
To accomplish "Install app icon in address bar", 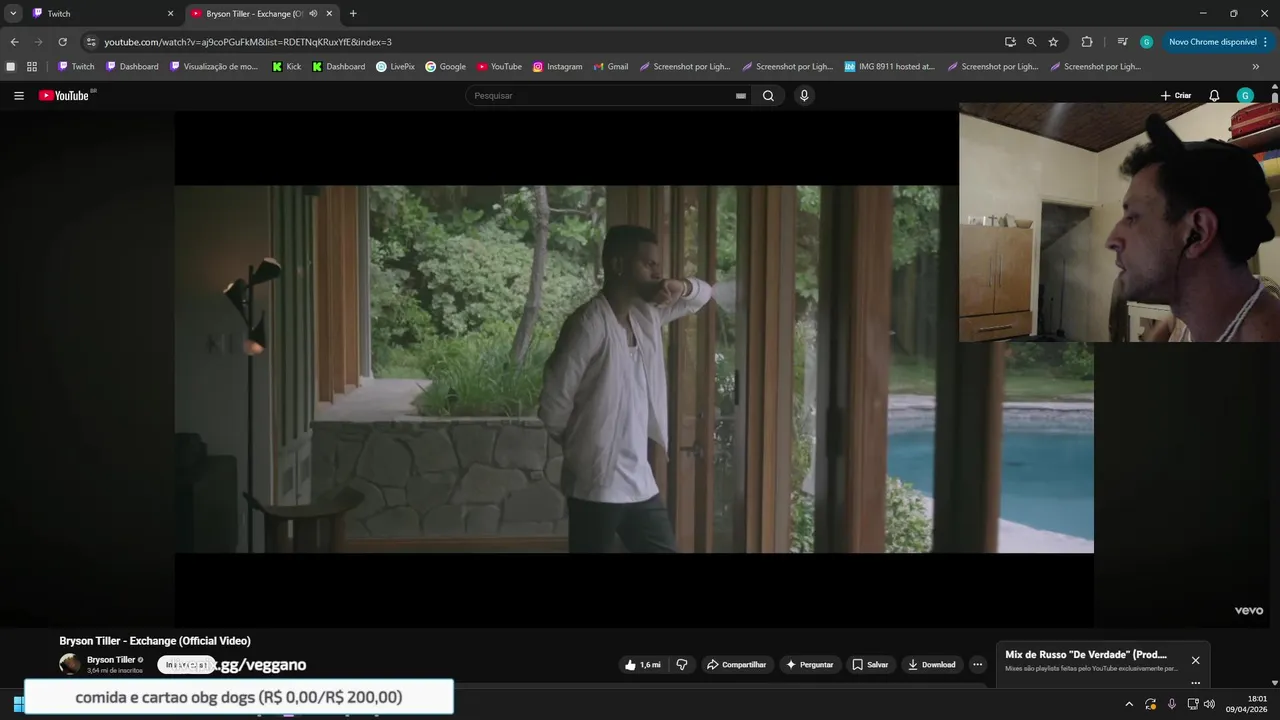I will (x=1010, y=42).
